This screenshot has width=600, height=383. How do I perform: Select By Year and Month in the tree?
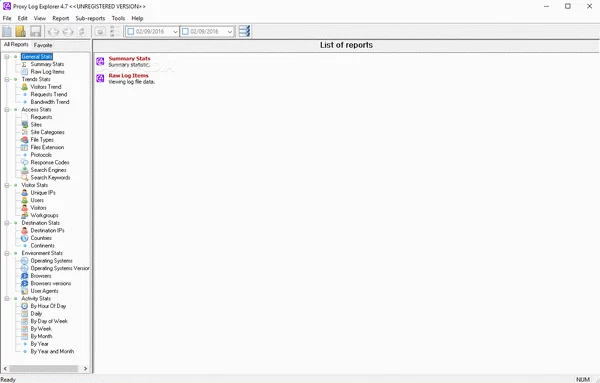[52, 352]
